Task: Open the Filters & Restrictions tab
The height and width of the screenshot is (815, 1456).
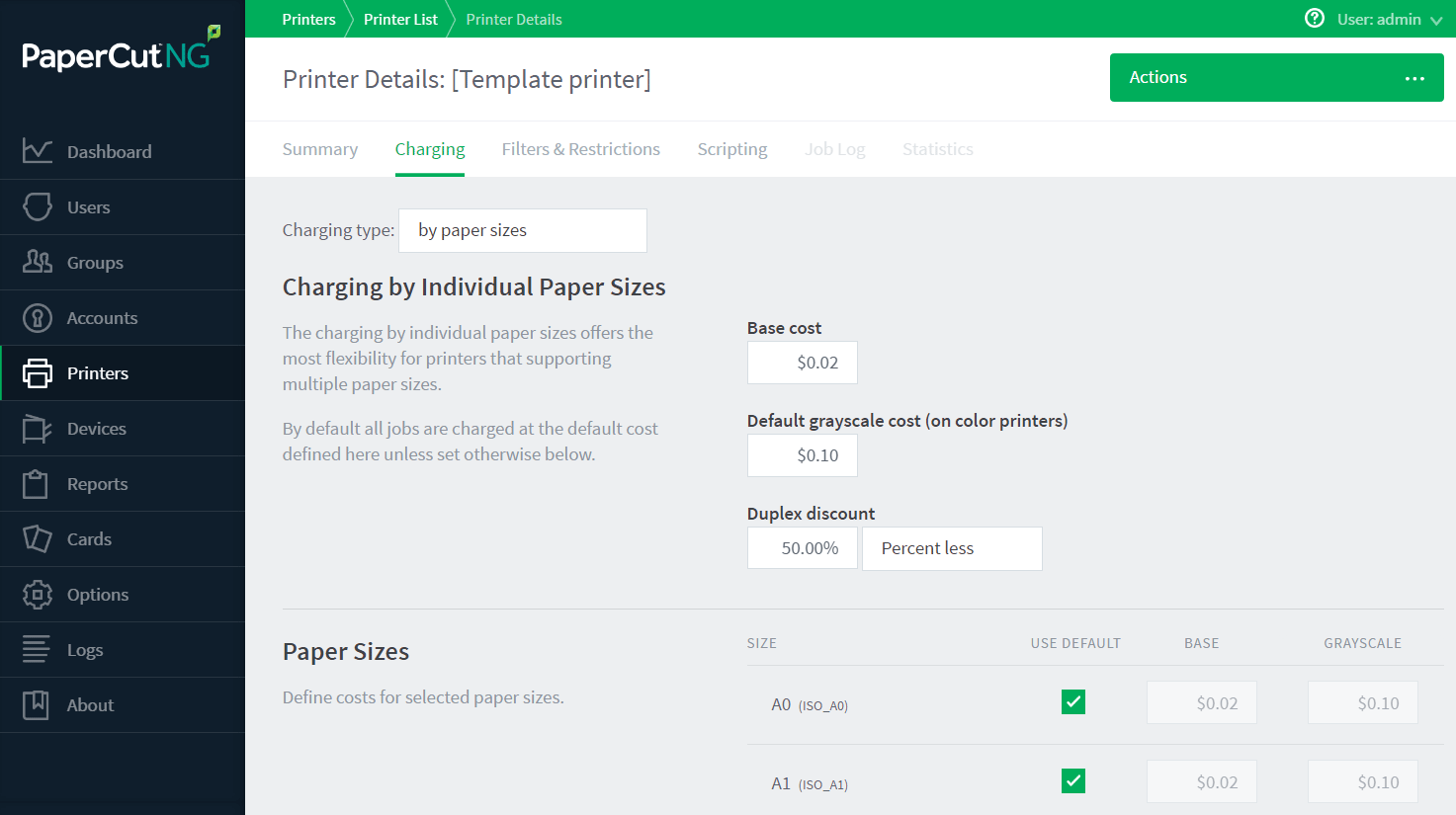Action: coord(581,149)
